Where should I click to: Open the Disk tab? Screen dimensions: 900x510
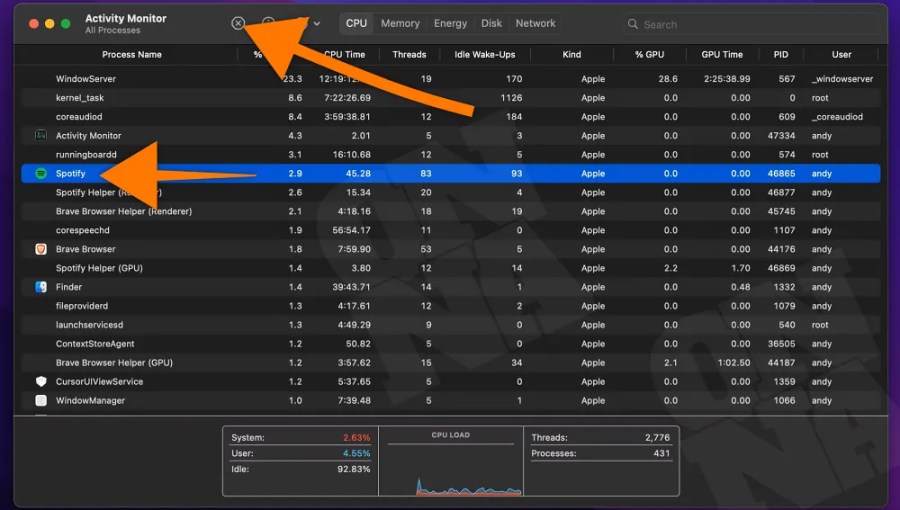tap(491, 23)
